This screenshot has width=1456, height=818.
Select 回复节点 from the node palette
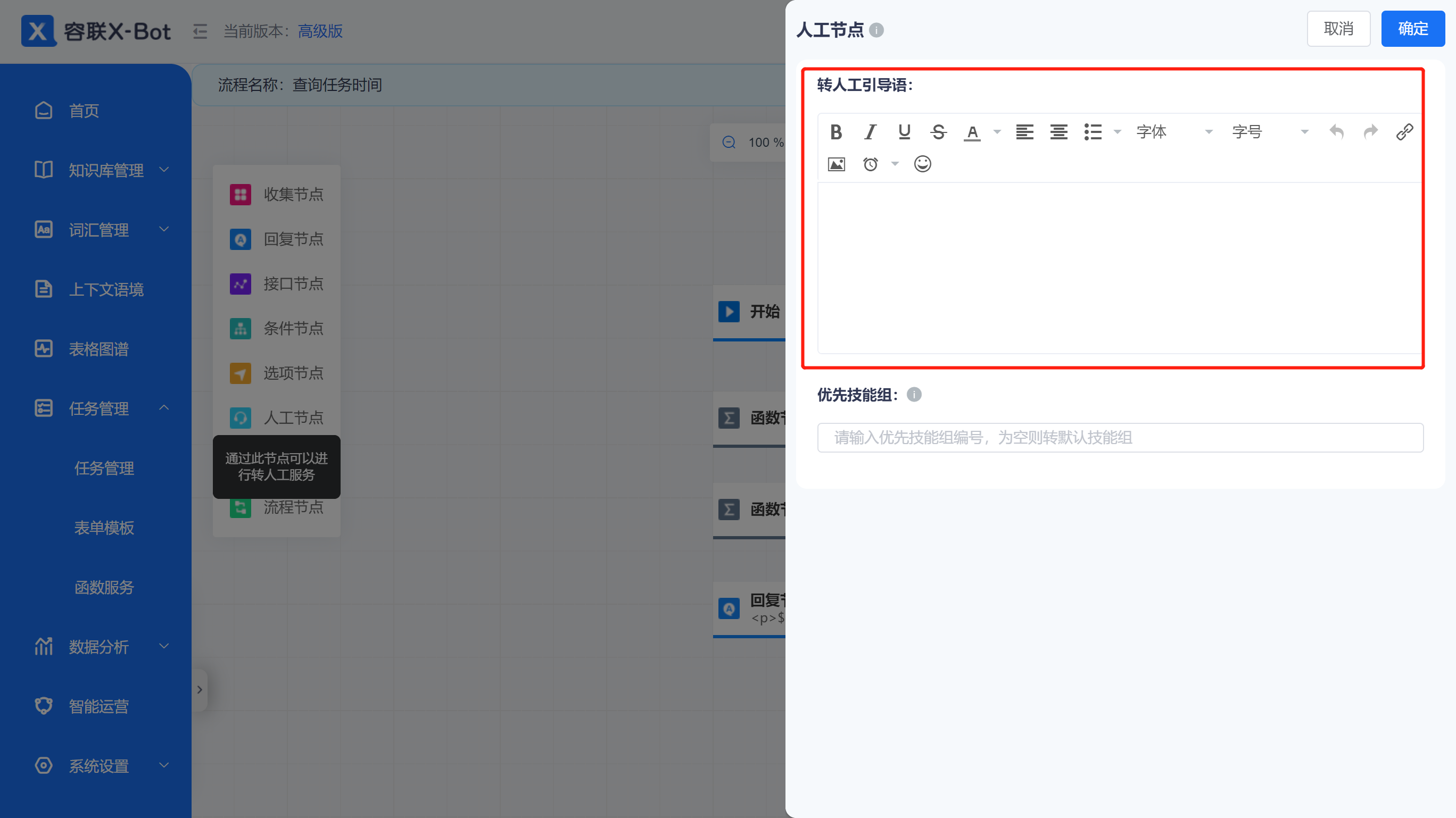coord(276,239)
